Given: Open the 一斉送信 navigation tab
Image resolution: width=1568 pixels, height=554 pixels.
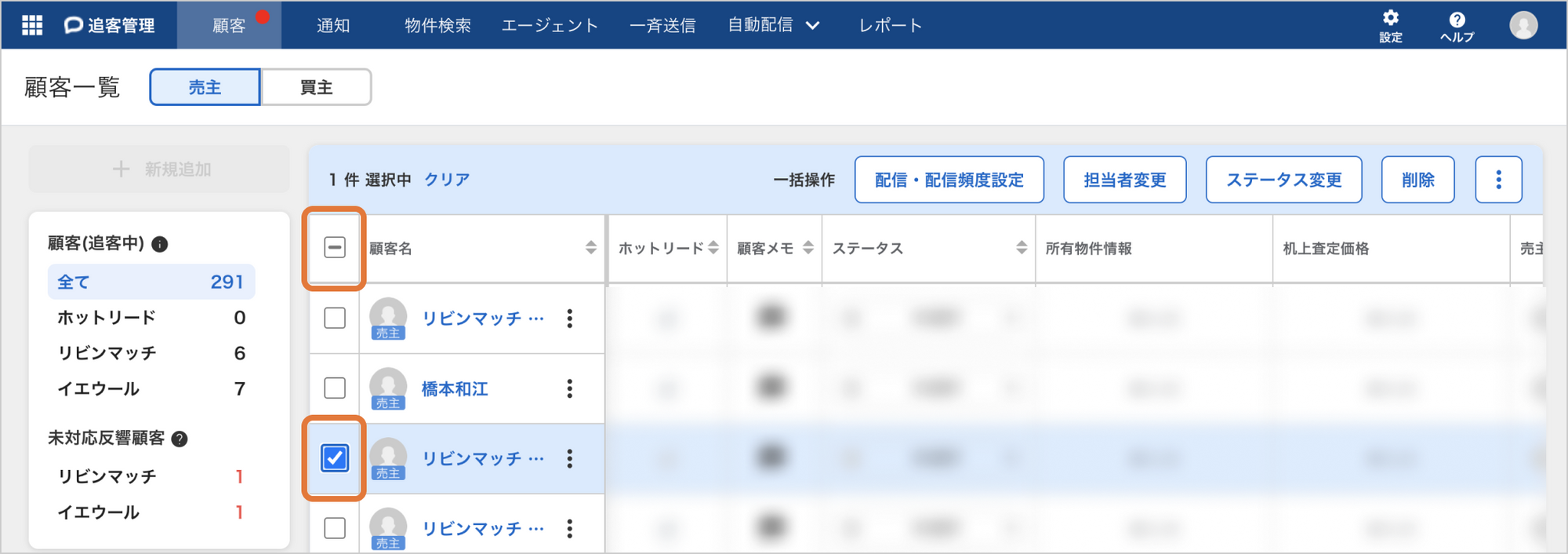Looking at the screenshot, I should pyautogui.click(x=662, y=25).
